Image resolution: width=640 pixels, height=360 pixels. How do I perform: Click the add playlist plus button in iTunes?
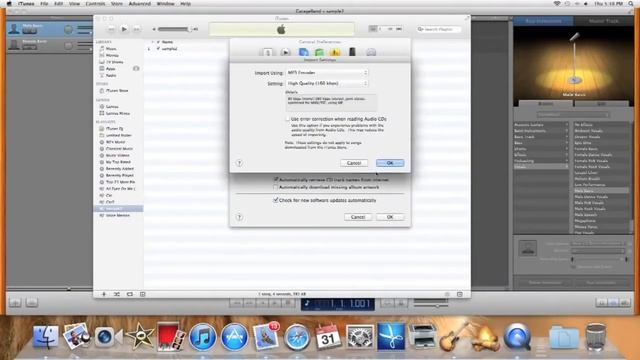click(x=104, y=294)
